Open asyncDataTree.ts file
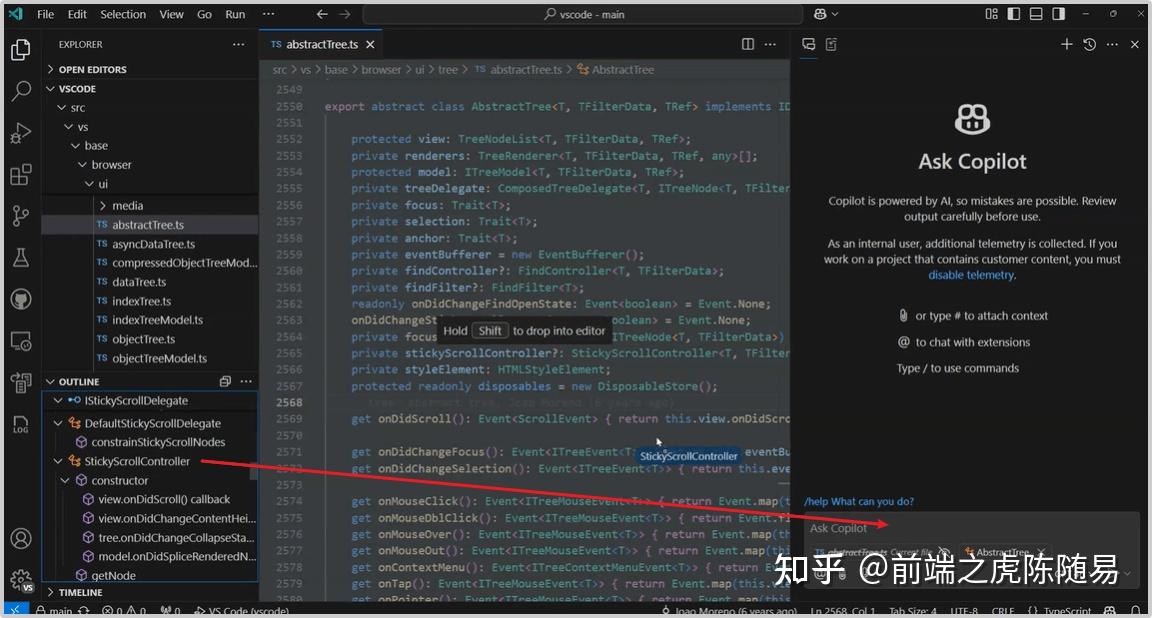The height and width of the screenshot is (618, 1152). pos(153,244)
